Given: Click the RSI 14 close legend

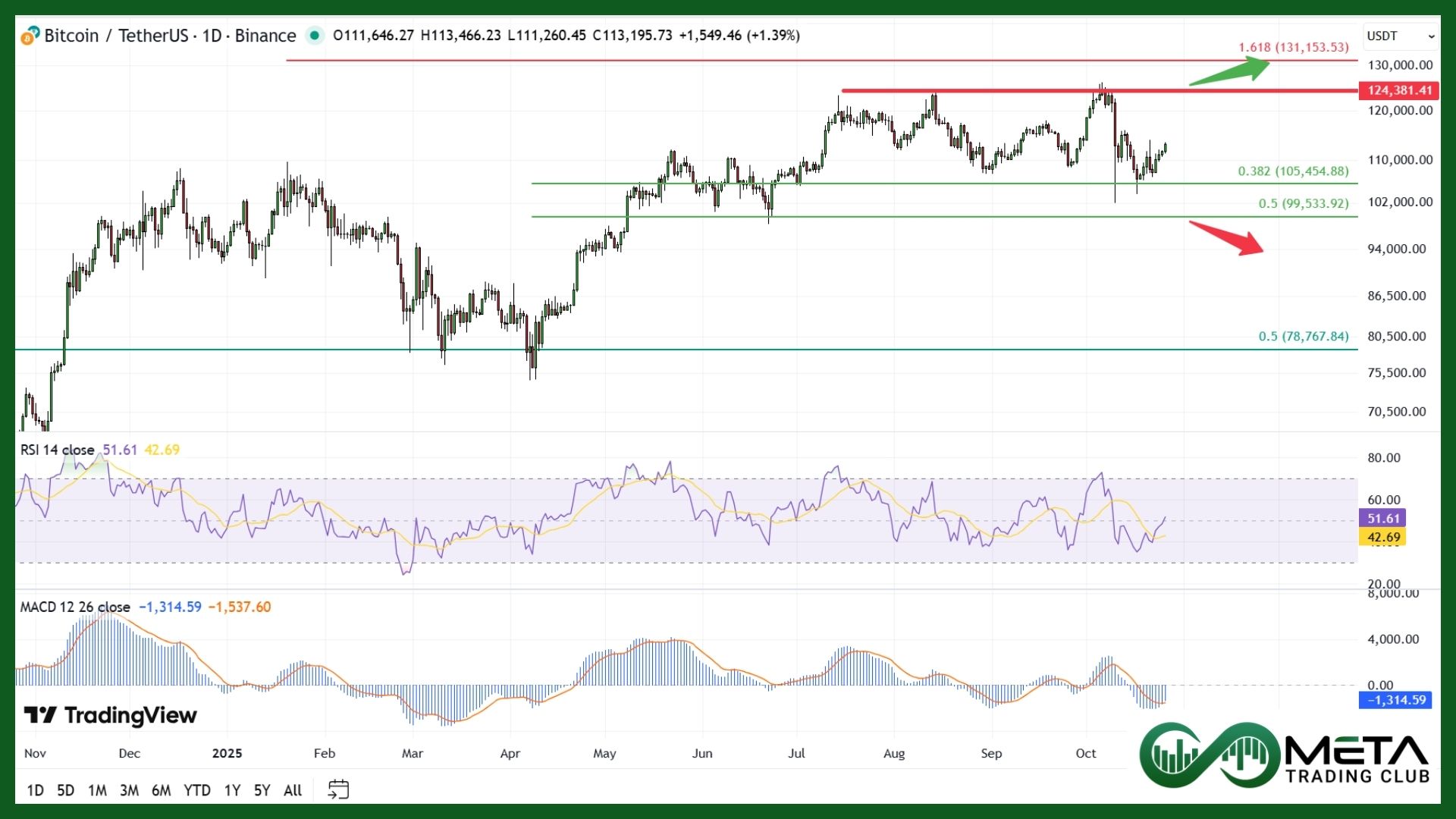Looking at the screenshot, I should click(58, 450).
